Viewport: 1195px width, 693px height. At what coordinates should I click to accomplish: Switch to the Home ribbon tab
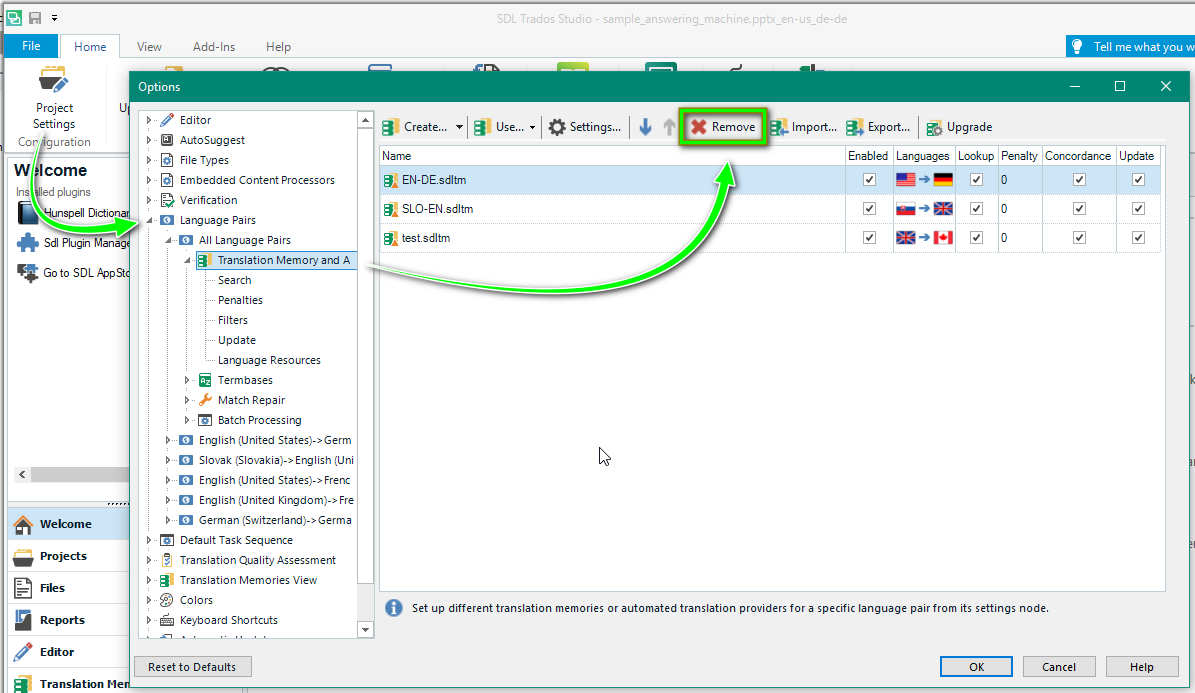click(90, 47)
